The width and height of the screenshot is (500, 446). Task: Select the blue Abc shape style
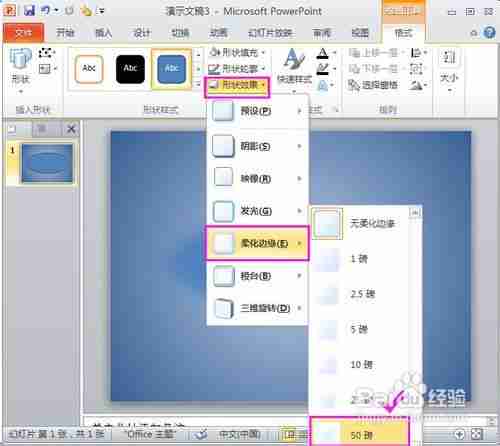172,69
